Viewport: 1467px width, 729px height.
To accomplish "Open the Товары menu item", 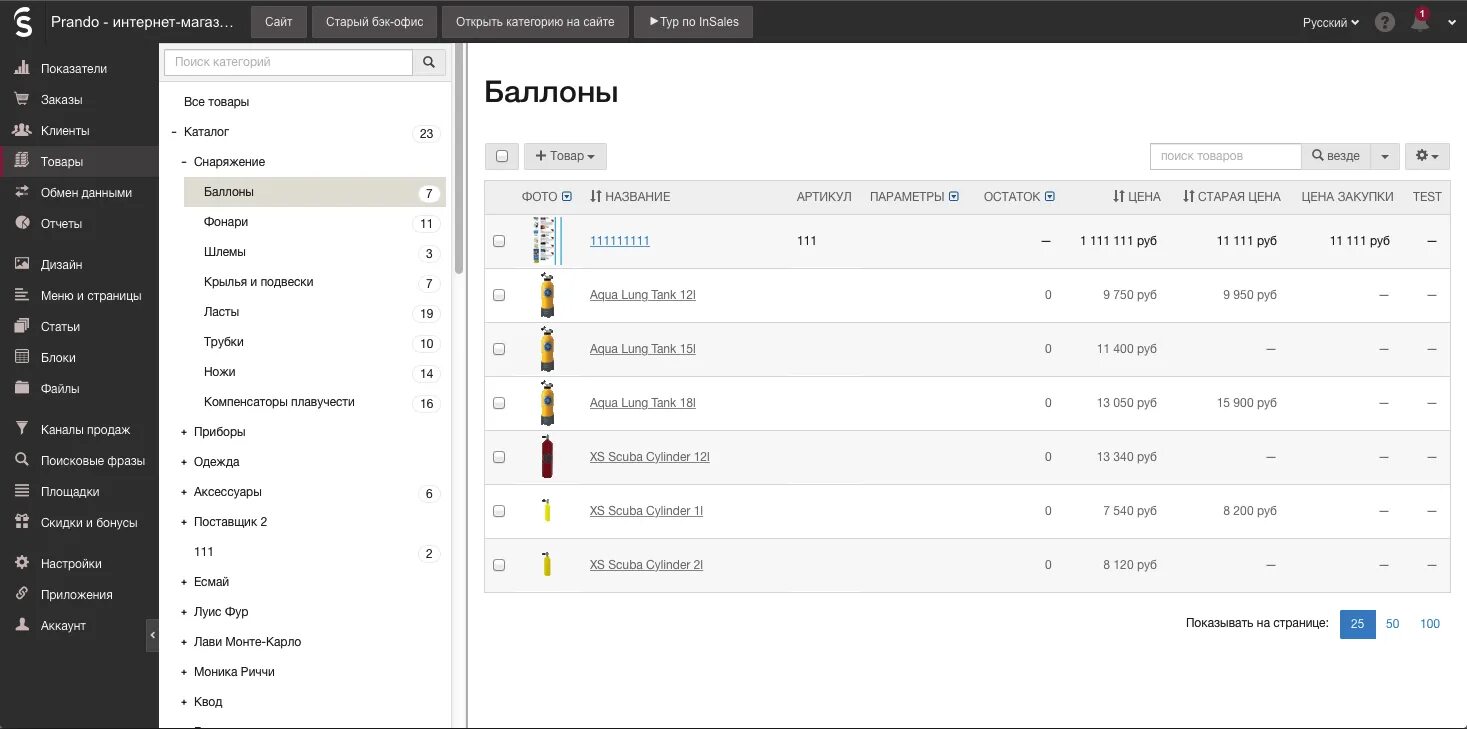I will [x=80, y=161].
